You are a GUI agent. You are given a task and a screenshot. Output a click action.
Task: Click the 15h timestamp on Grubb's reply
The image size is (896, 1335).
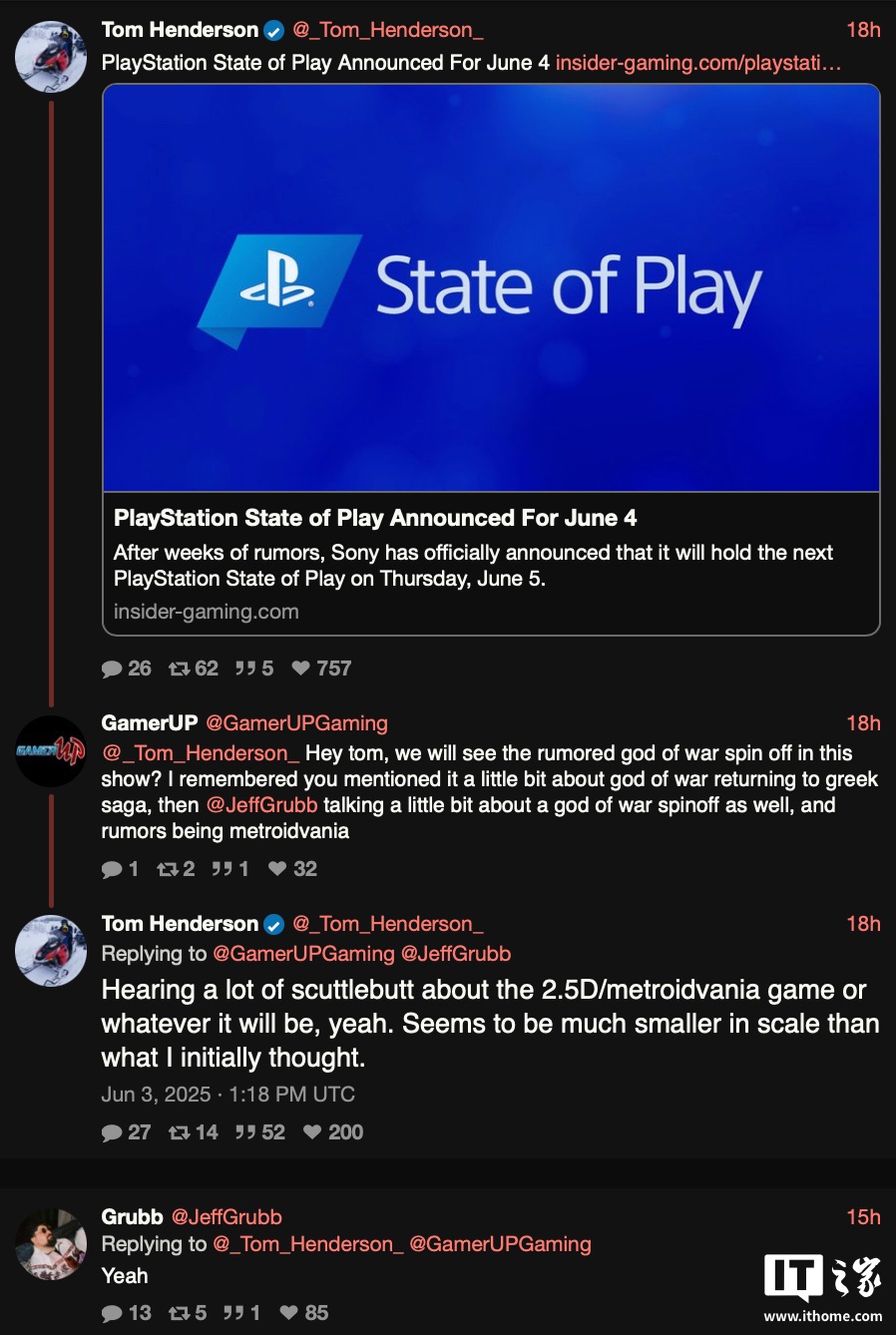(862, 1217)
